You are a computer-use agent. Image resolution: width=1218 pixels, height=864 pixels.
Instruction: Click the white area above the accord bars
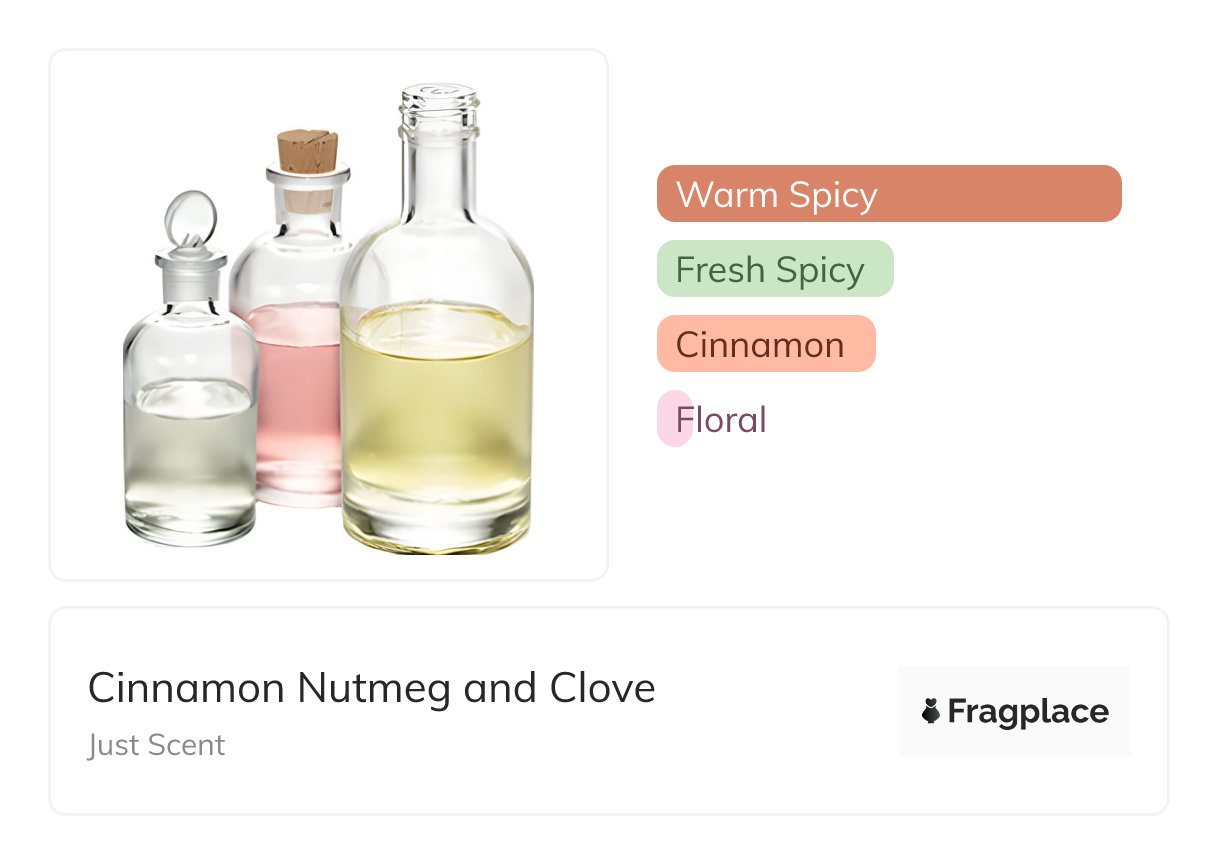tap(890, 100)
